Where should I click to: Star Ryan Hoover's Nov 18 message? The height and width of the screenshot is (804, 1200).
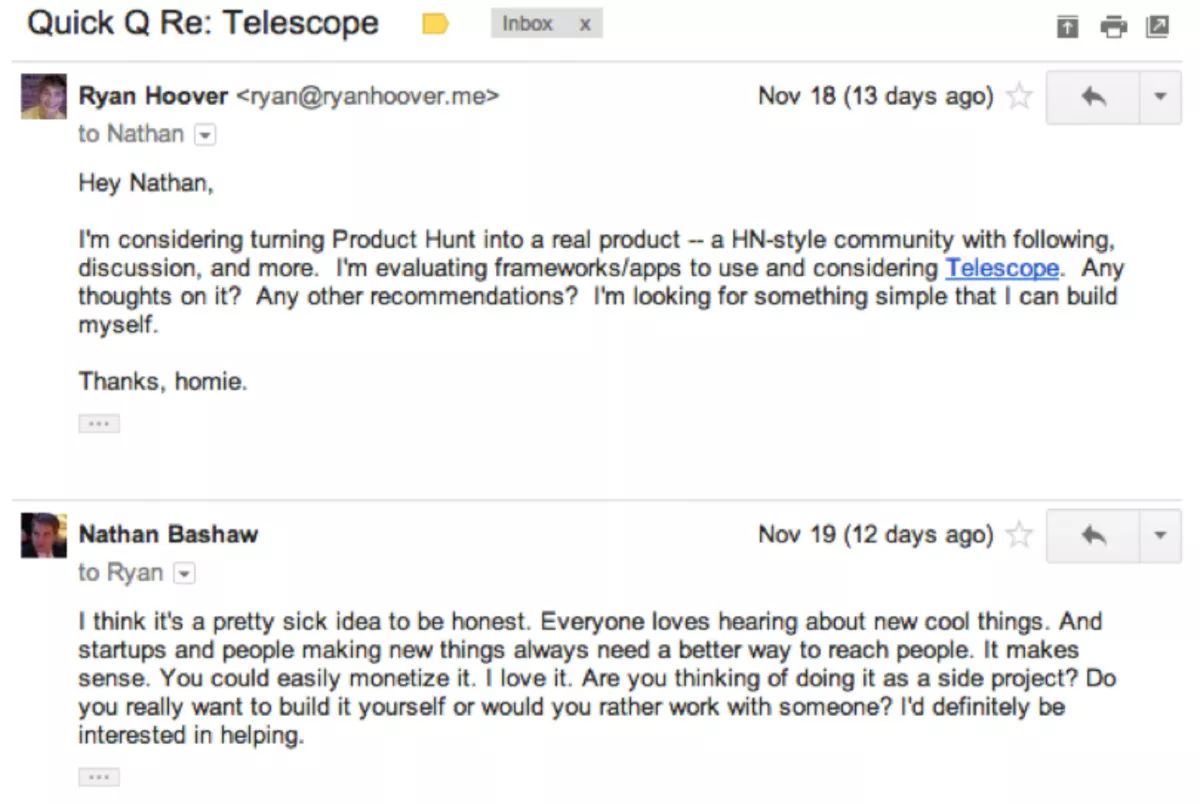(1019, 97)
